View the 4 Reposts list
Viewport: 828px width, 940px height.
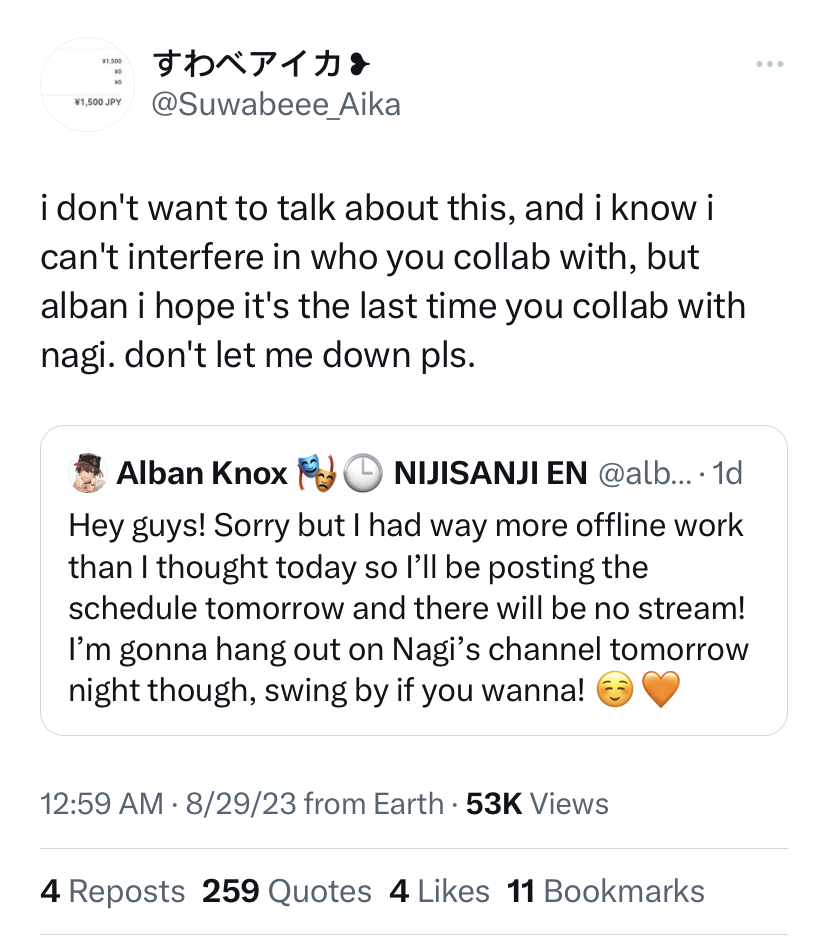click(x=112, y=891)
